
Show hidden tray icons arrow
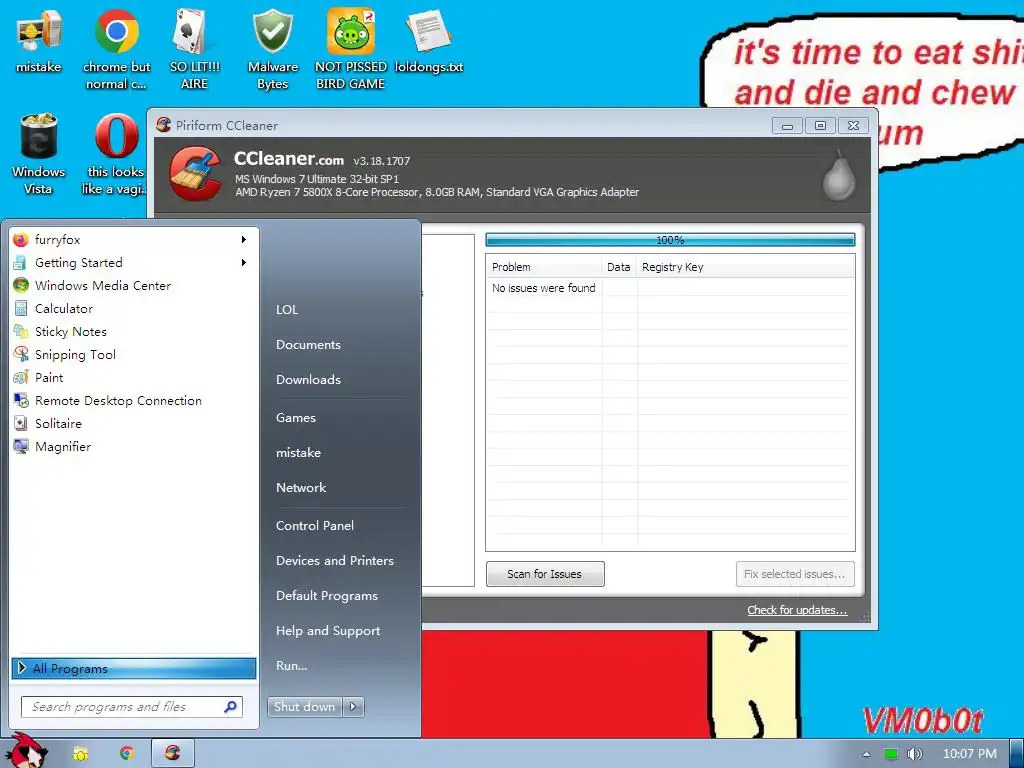(867, 754)
